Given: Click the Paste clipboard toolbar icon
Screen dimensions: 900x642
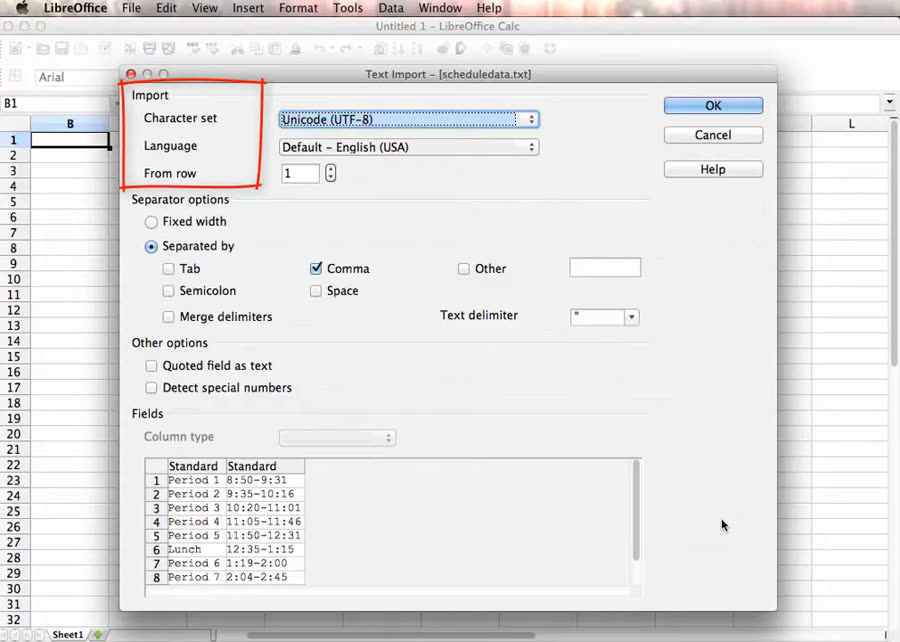Looking at the screenshot, I should click(x=276, y=49).
